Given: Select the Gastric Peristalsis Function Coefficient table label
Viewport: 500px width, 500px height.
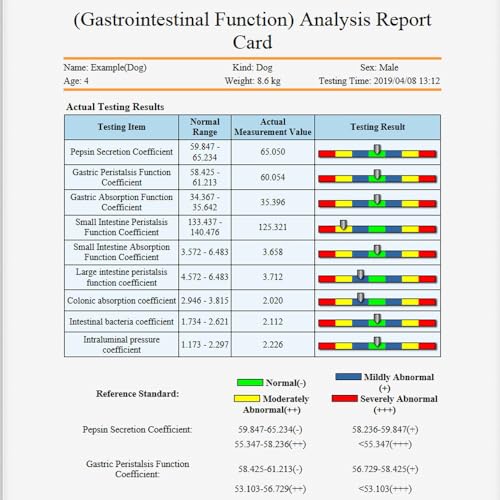Looking at the screenshot, I should click(121, 177).
